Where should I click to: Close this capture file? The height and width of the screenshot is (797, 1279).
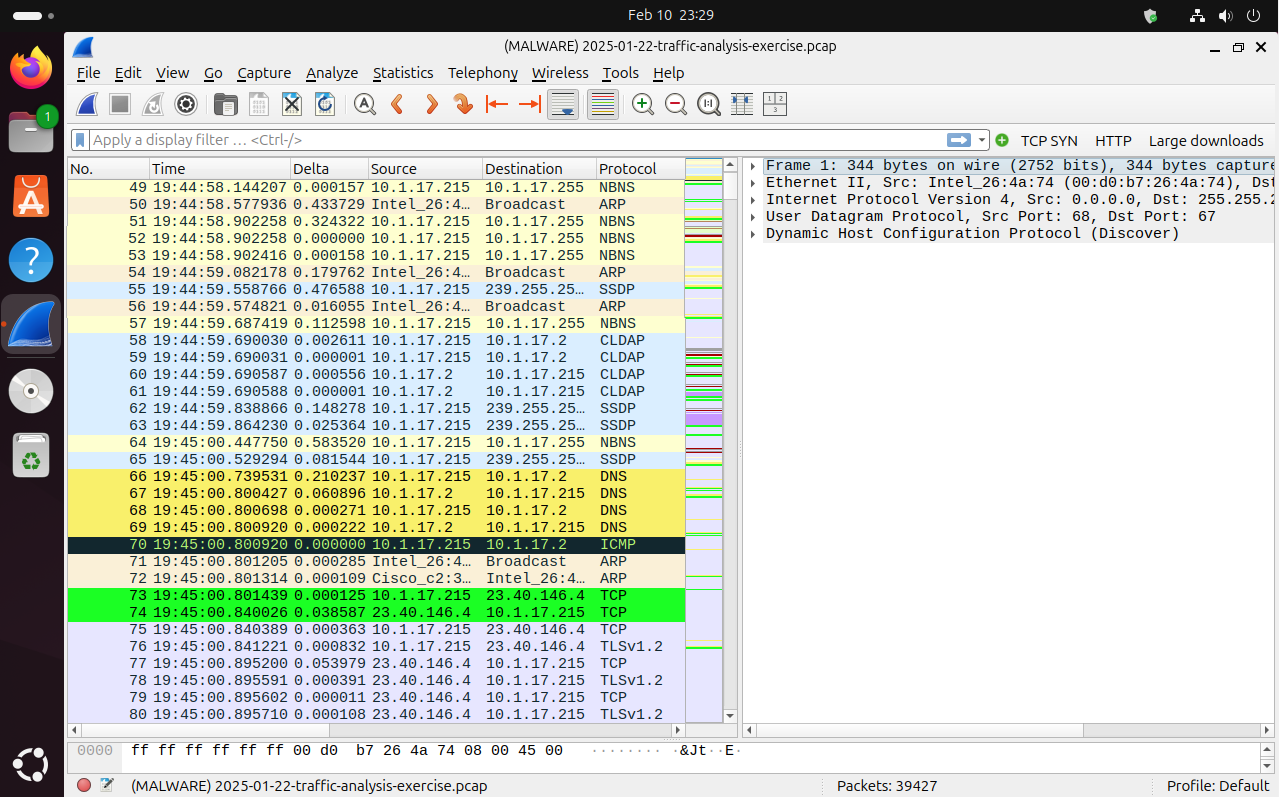(291, 104)
